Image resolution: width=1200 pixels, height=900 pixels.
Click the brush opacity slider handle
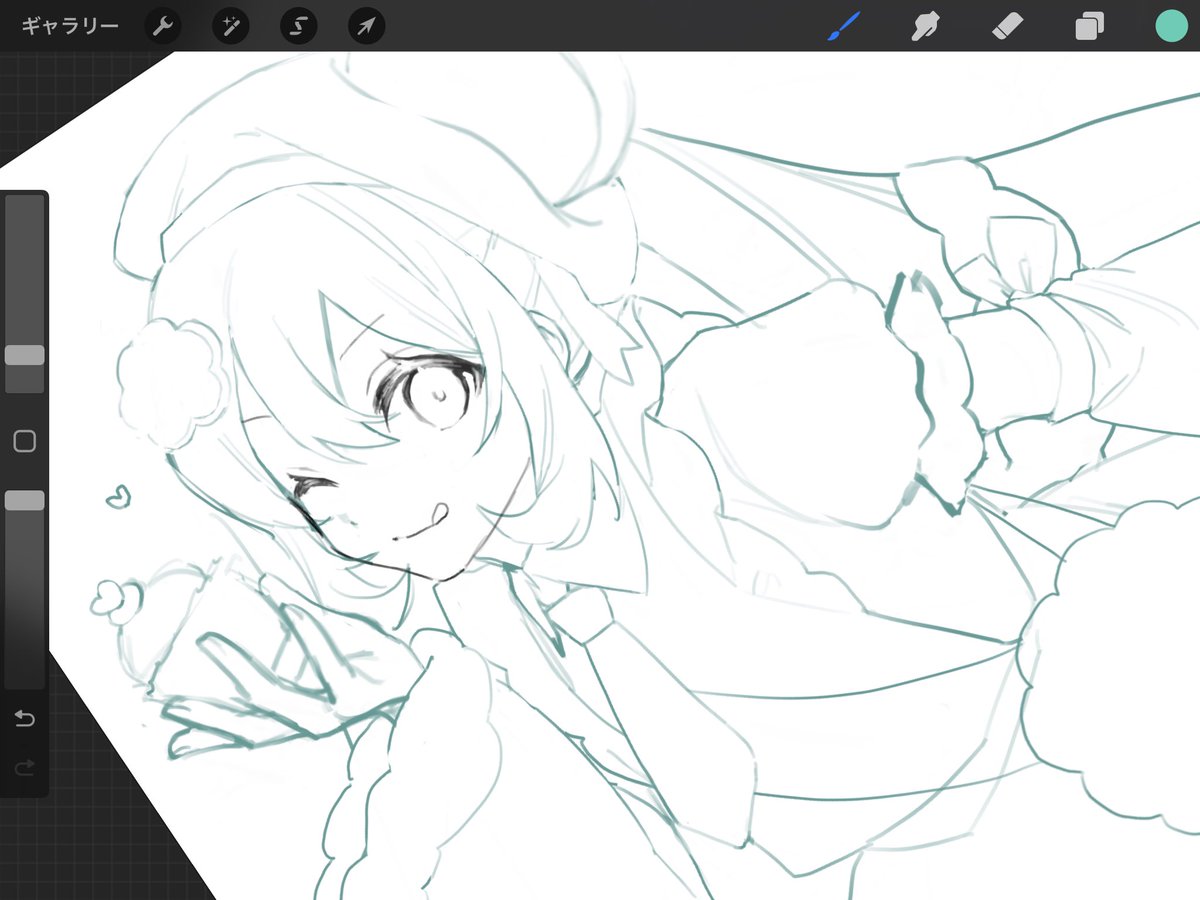(25, 501)
